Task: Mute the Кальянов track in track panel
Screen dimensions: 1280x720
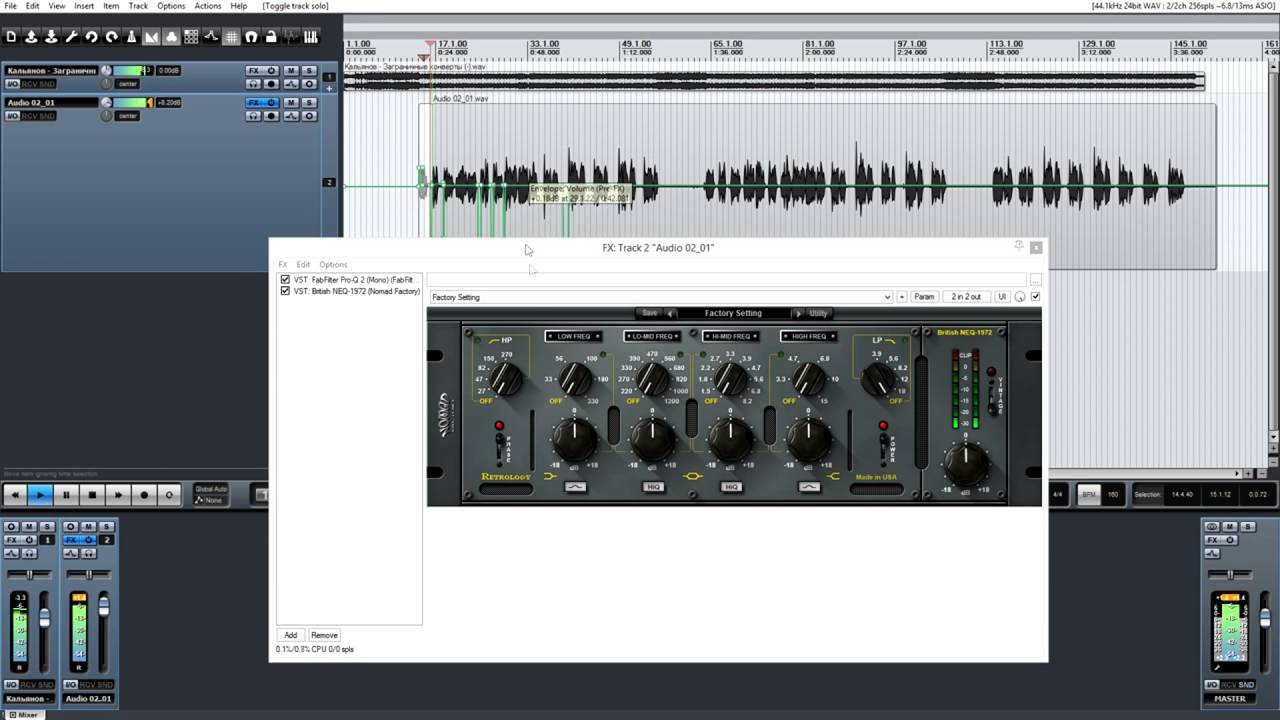Action: 290,71
